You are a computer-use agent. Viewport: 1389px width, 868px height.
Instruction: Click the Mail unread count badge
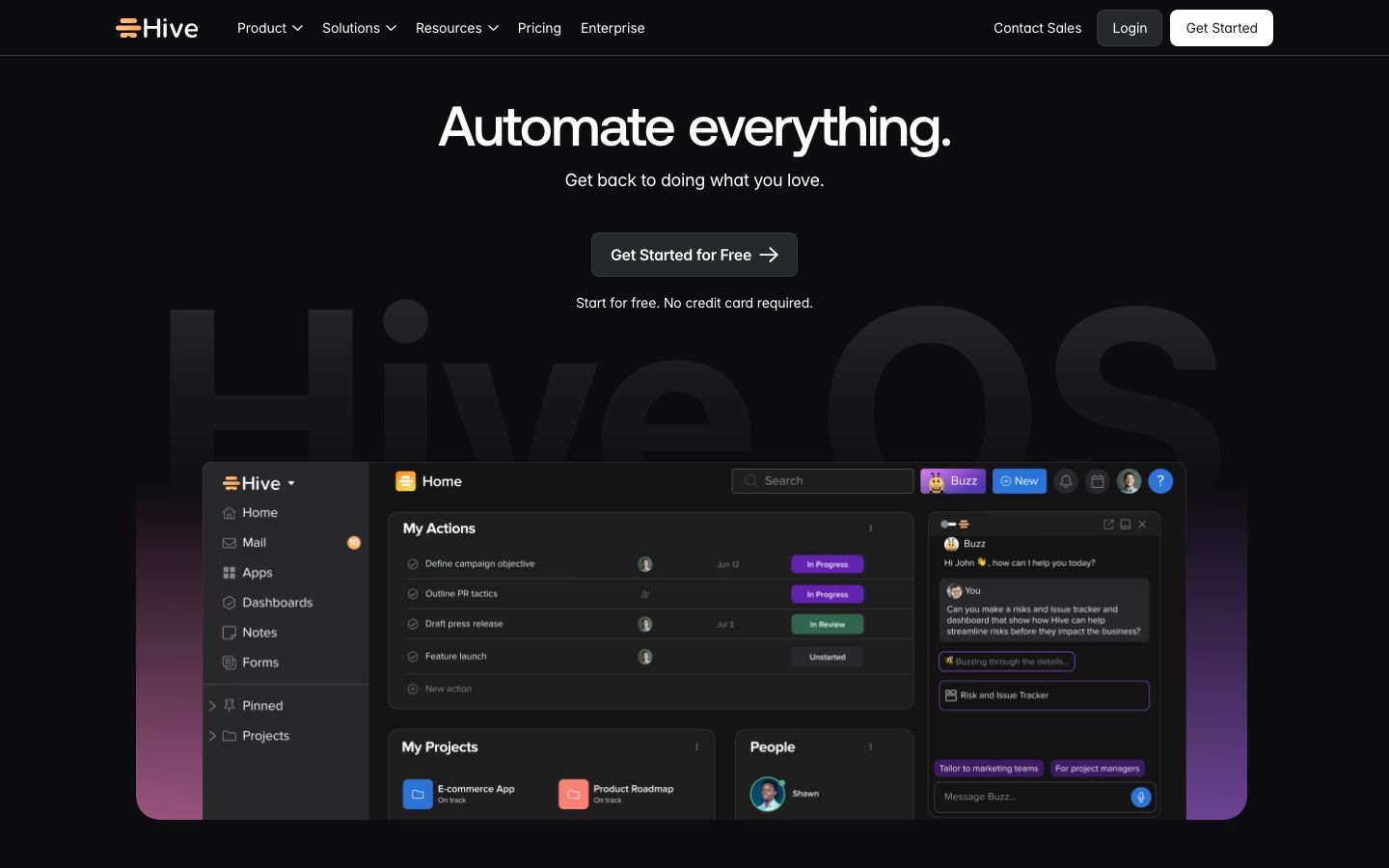pos(354,543)
